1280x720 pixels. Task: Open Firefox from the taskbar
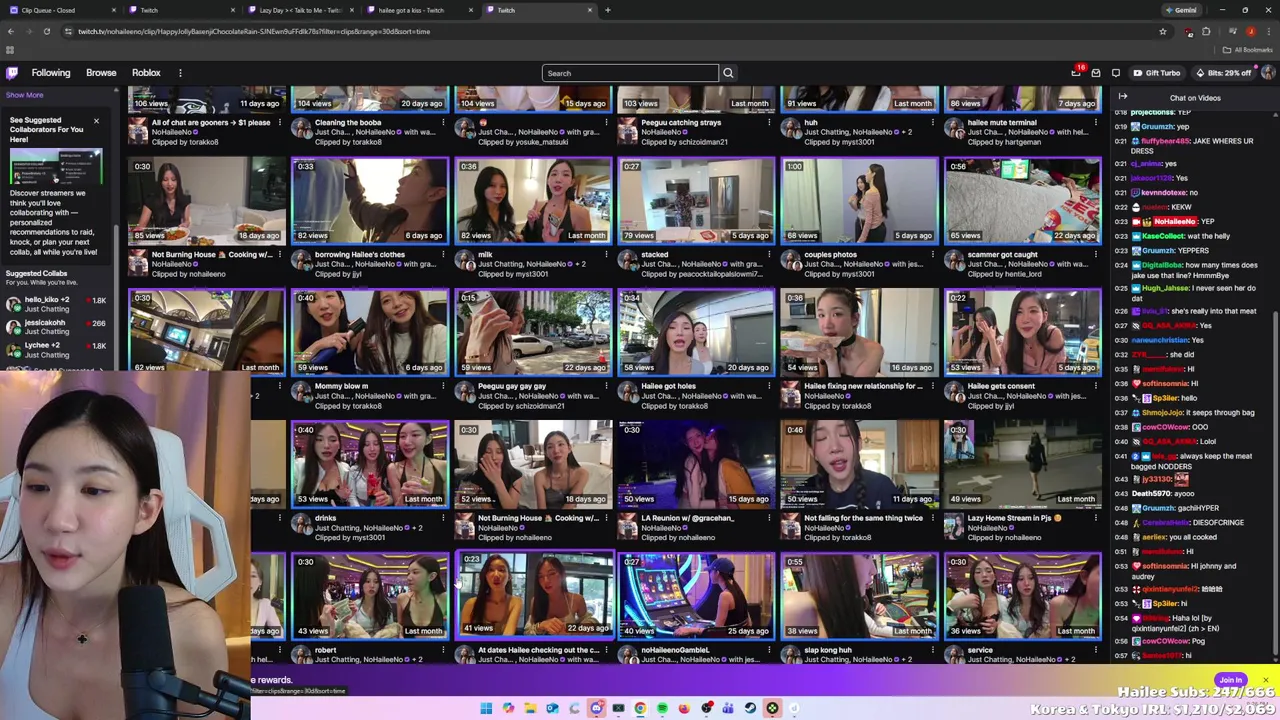[x=684, y=709]
